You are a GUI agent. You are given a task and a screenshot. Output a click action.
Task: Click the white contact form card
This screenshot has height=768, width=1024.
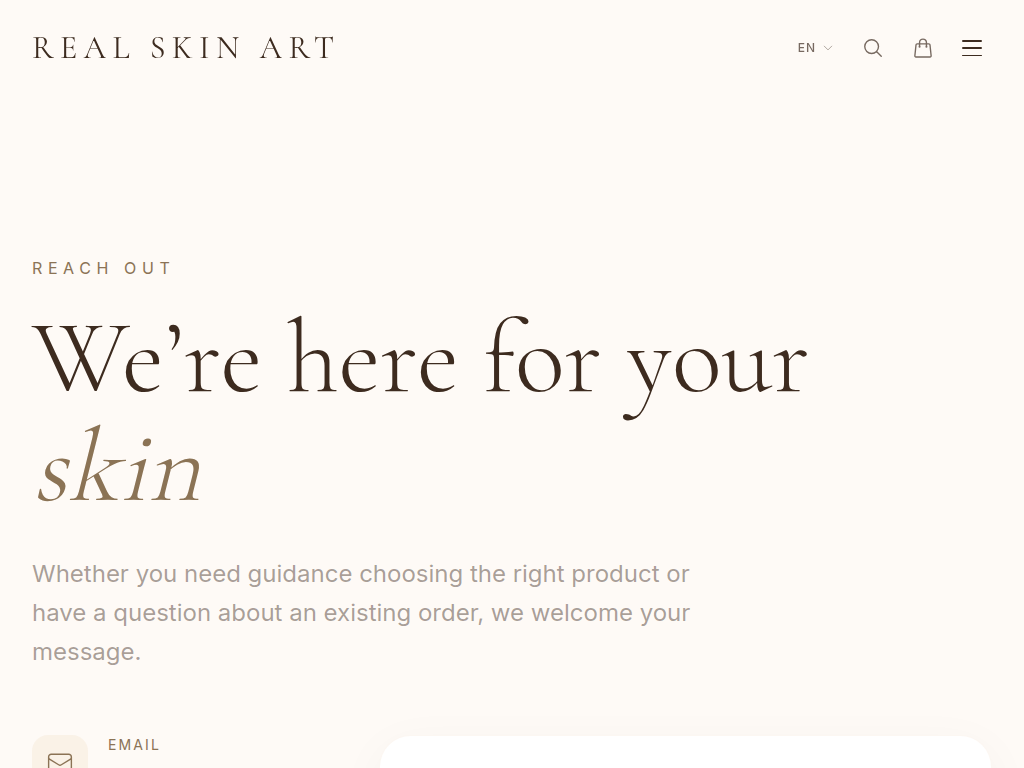tap(685, 753)
